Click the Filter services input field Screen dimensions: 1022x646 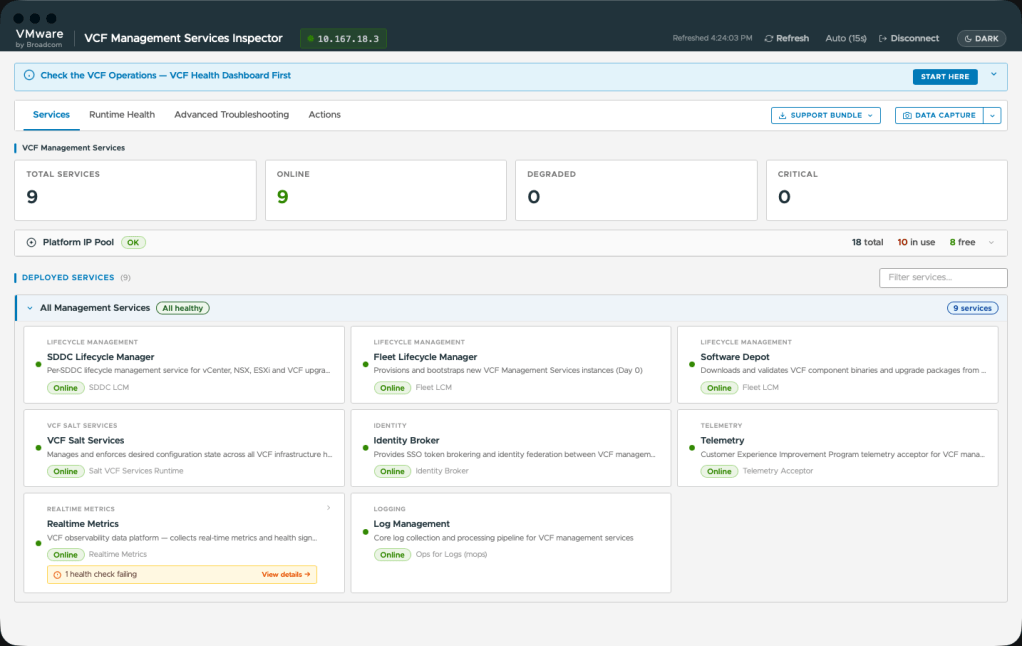pyautogui.click(x=942, y=278)
